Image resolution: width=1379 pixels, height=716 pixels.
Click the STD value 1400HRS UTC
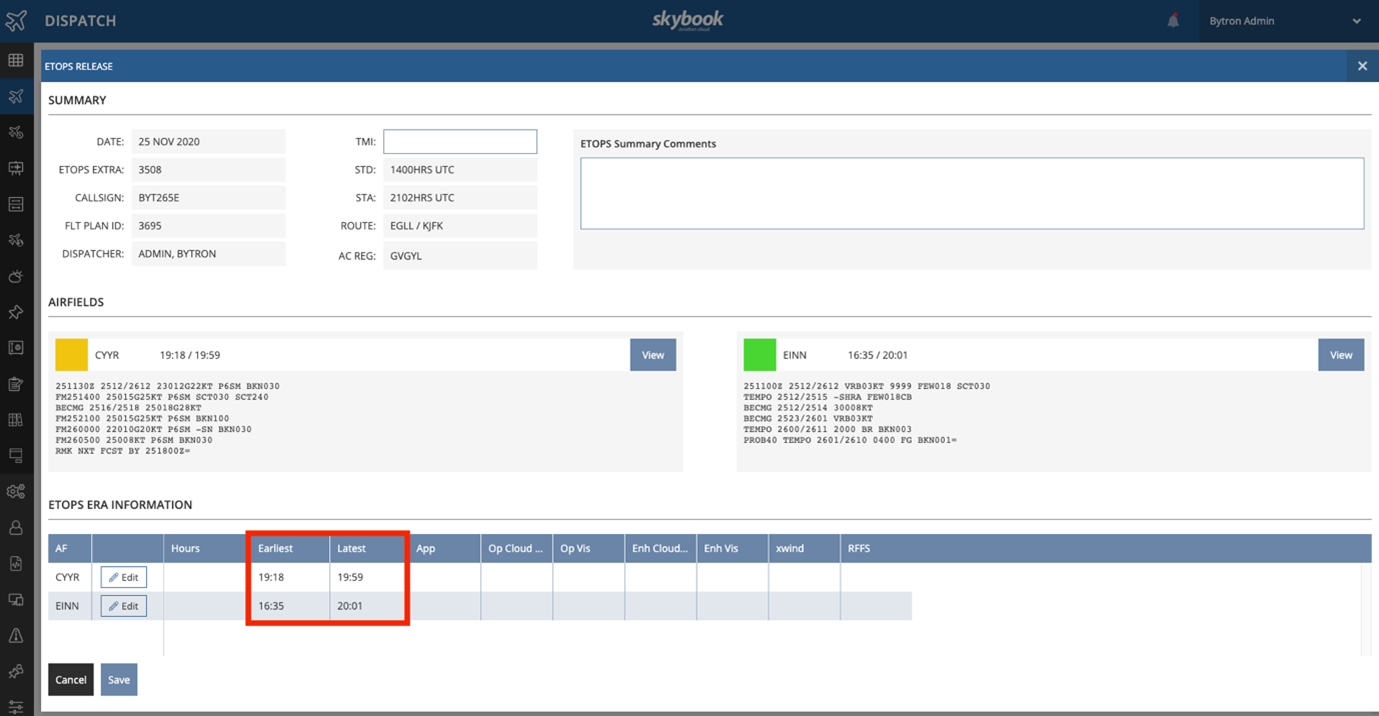point(460,170)
